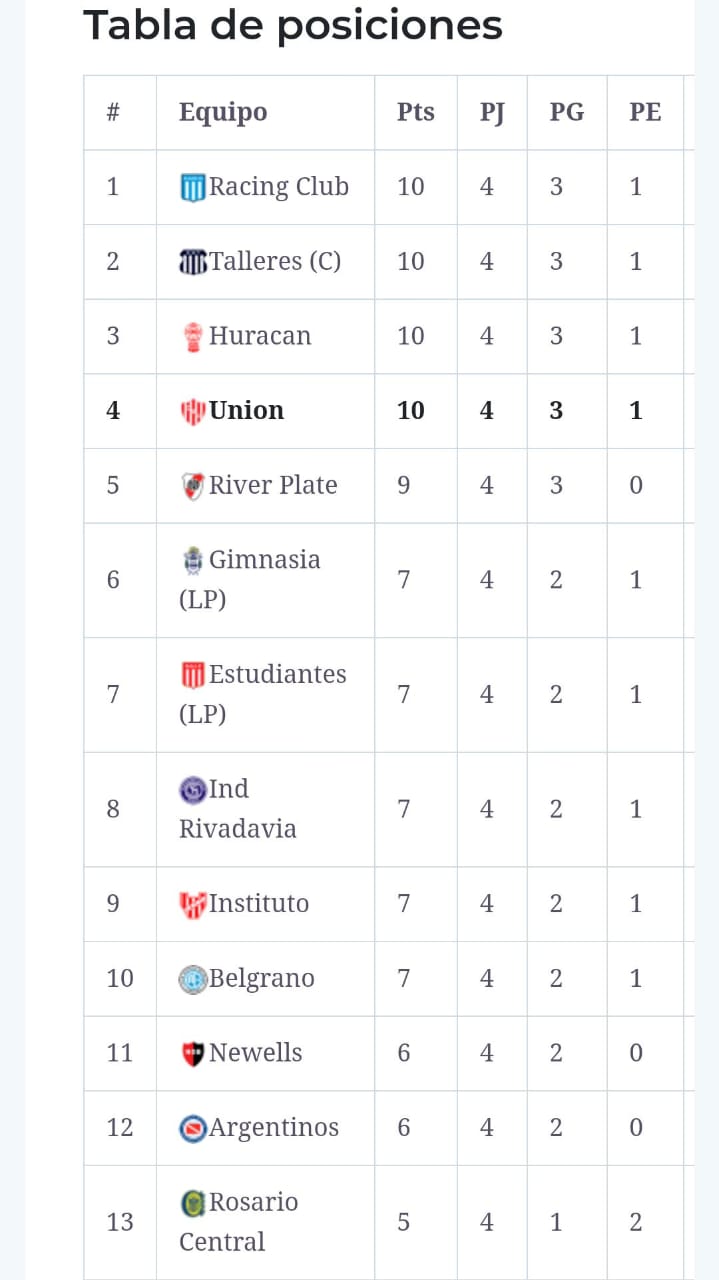This screenshot has height=1280, width=719.
Task: Click the Gimnasia (LP) crest icon
Action: pos(193,560)
